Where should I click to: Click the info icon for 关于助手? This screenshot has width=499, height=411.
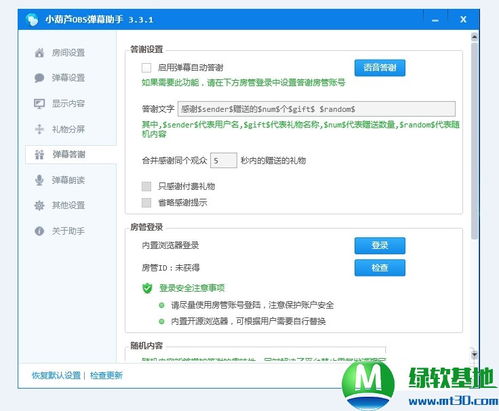point(39,231)
